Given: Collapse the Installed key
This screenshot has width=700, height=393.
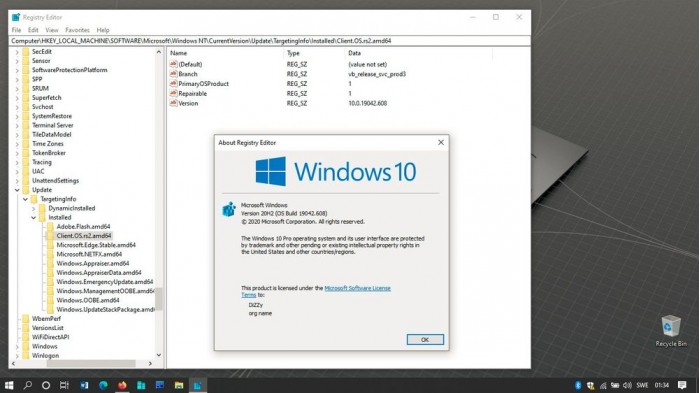Looking at the screenshot, I should [33, 217].
